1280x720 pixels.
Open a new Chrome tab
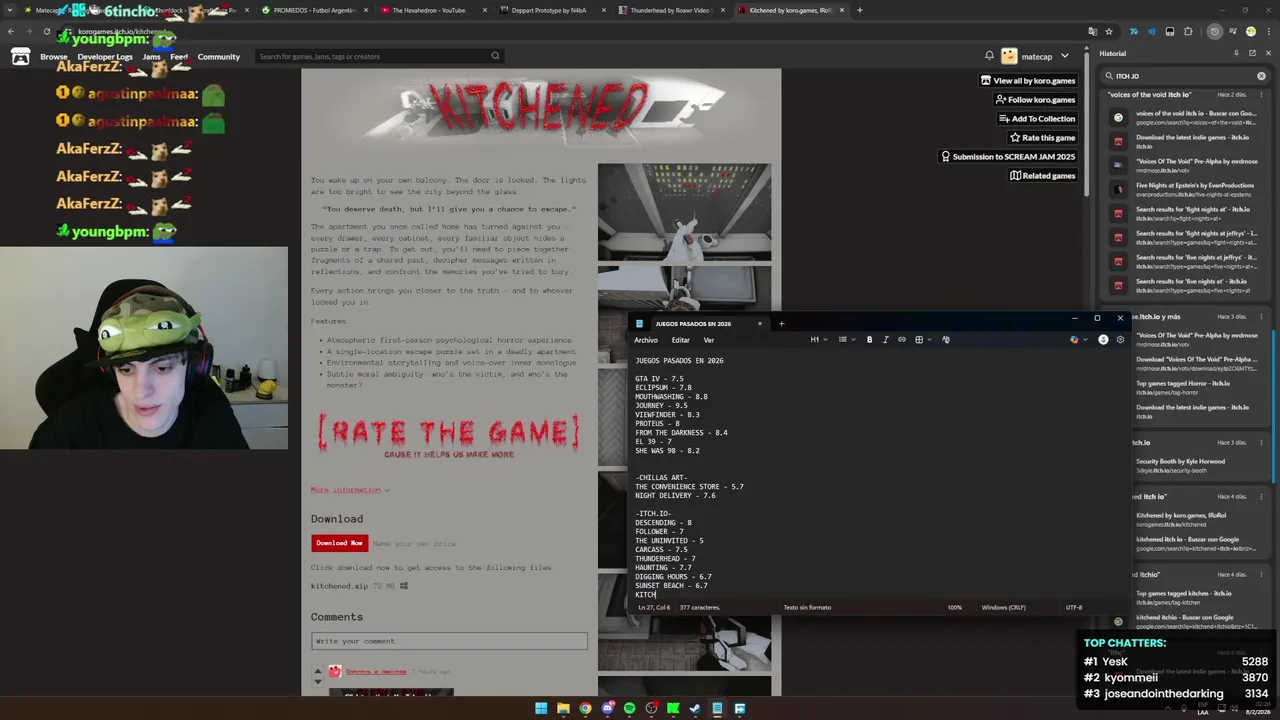pyautogui.click(x=859, y=10)
